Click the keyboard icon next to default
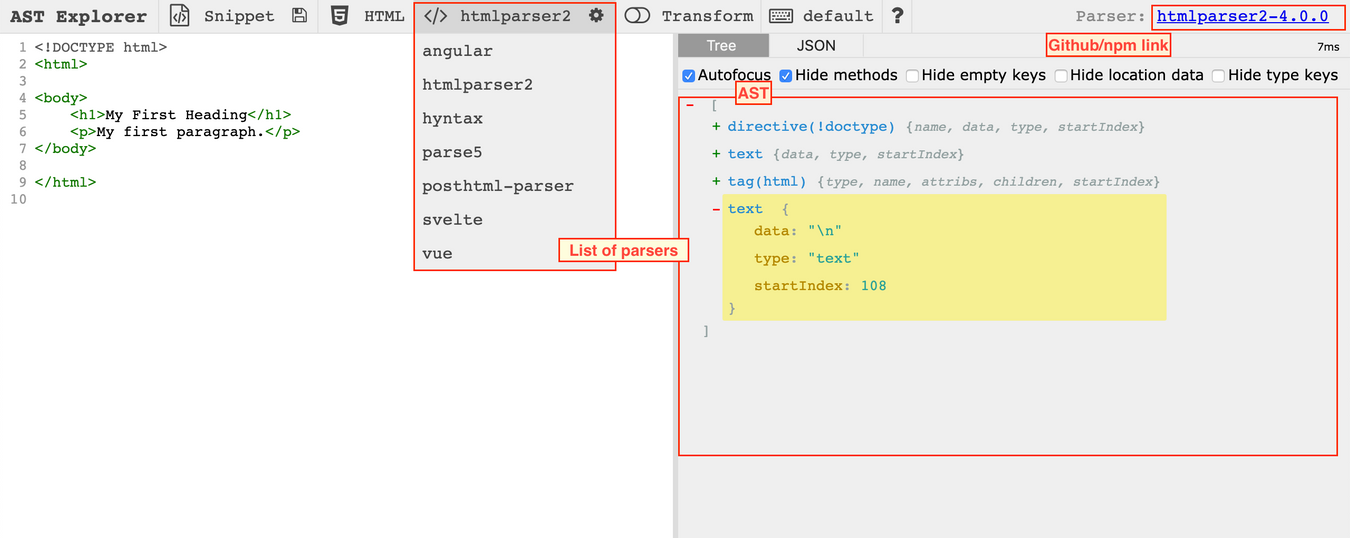 click(781, 16)
